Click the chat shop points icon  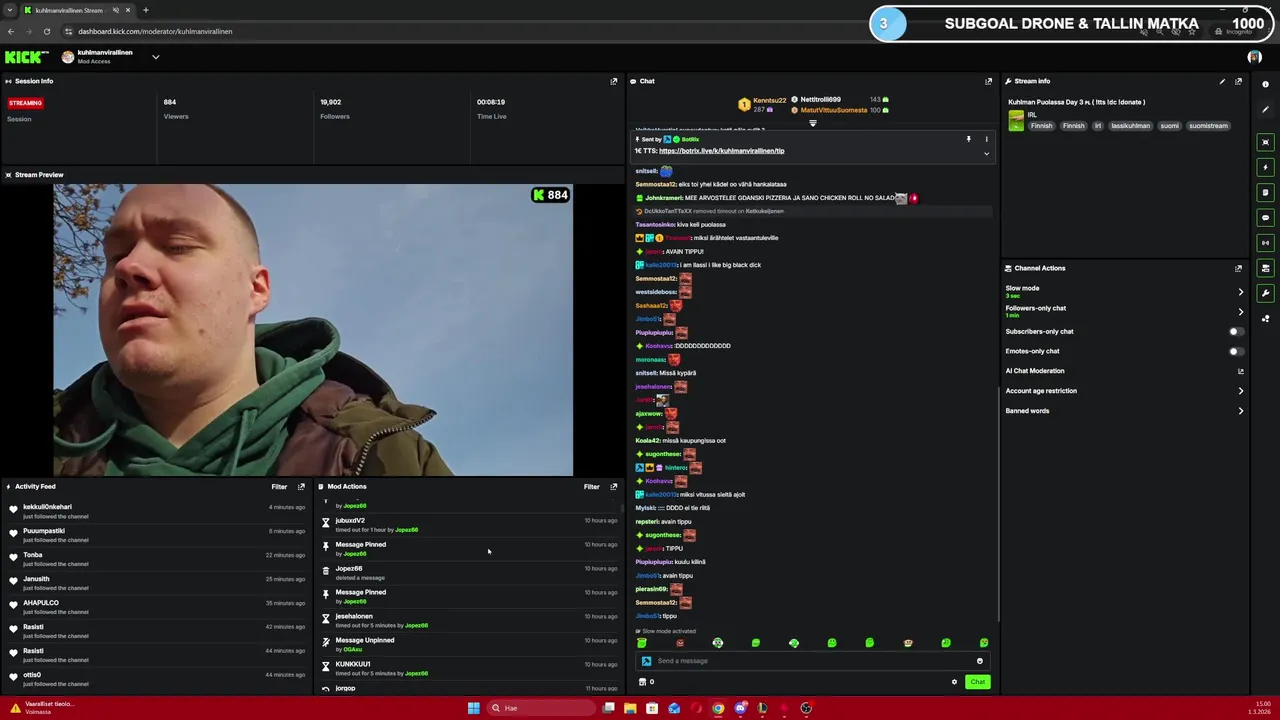coord(642,682)
